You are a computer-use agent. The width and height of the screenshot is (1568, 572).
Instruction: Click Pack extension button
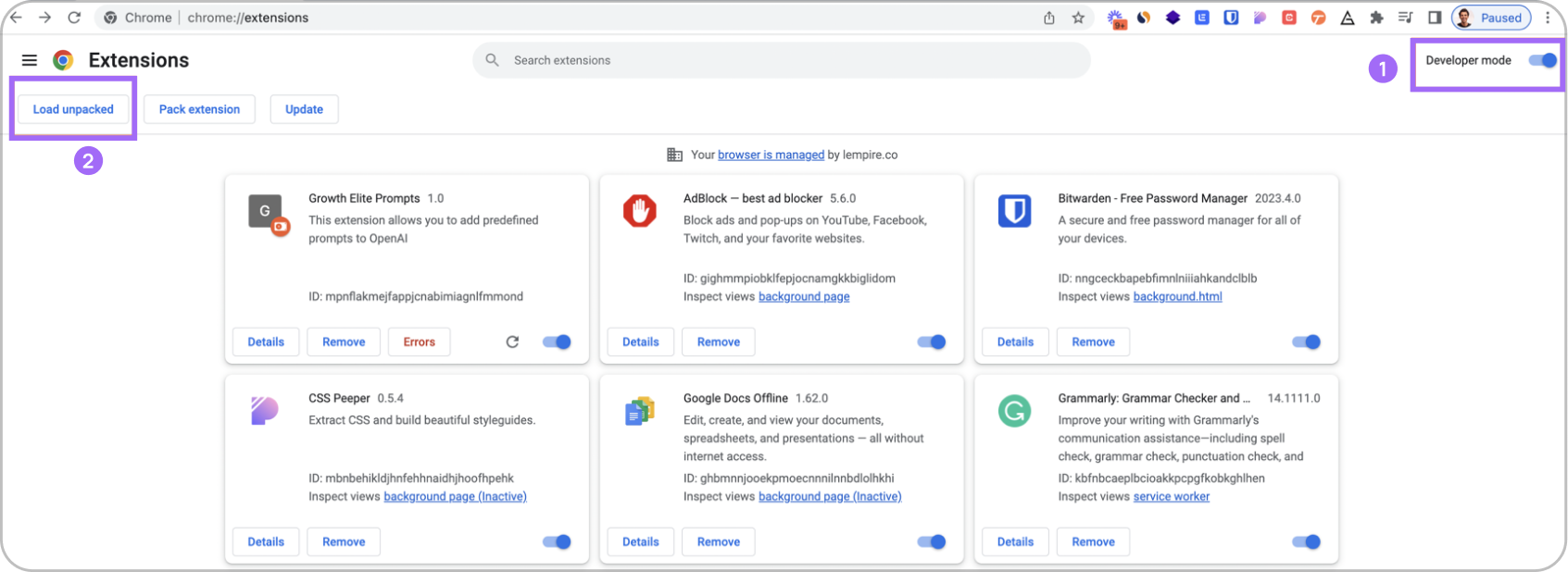(199, 109)
